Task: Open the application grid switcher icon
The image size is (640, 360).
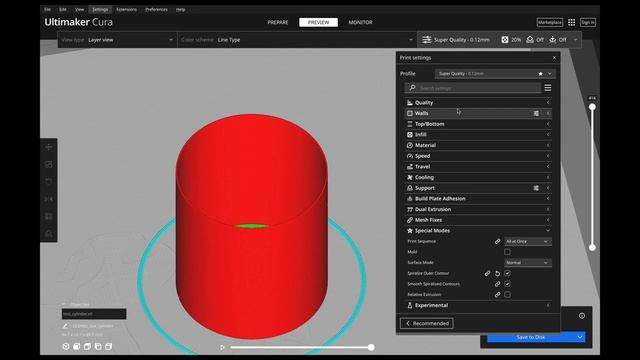Action: (x=571, y=22)
